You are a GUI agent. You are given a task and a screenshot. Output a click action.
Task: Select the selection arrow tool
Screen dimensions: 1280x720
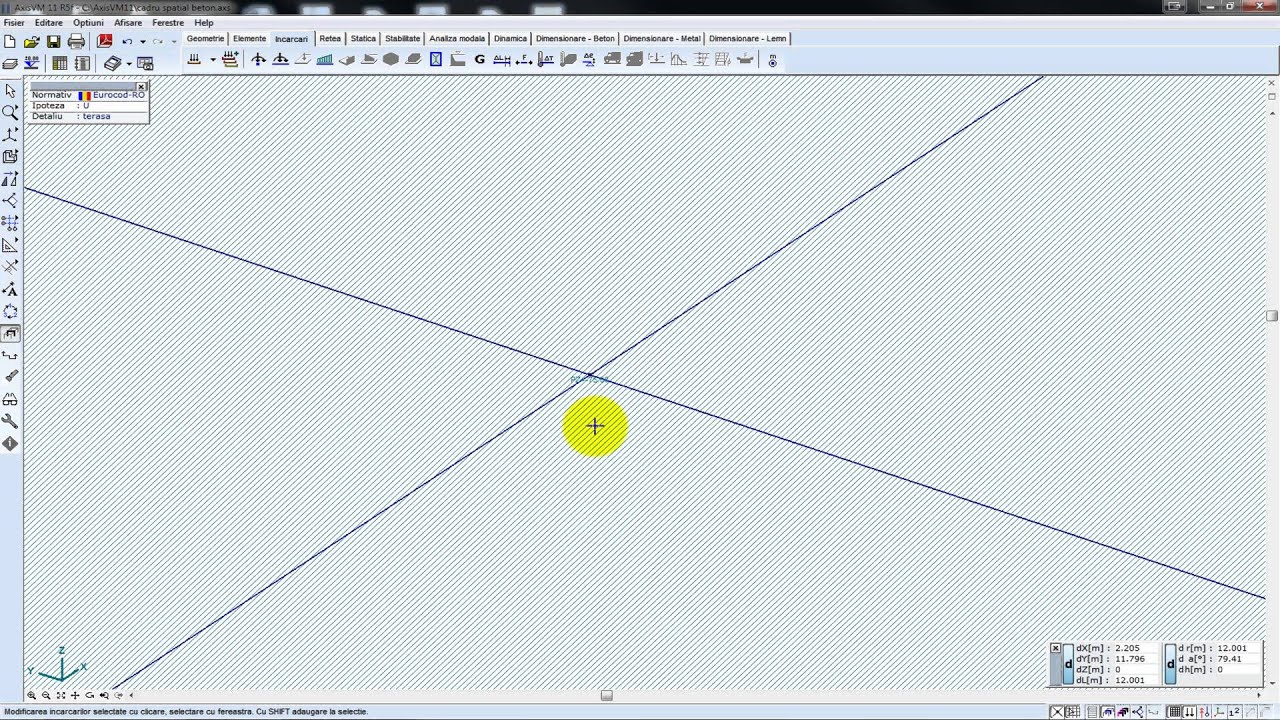tap(10, 91)
